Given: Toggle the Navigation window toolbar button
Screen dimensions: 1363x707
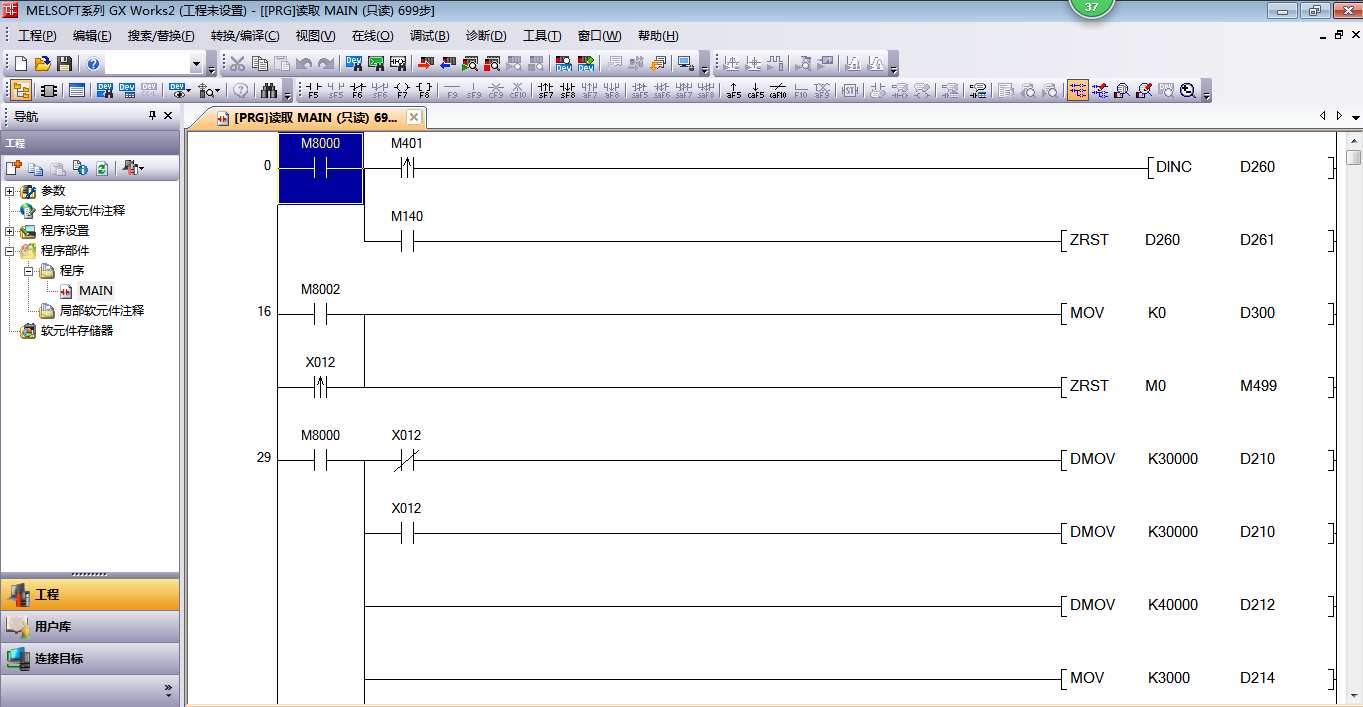Looking at the screenshot, I should (20, 91).
